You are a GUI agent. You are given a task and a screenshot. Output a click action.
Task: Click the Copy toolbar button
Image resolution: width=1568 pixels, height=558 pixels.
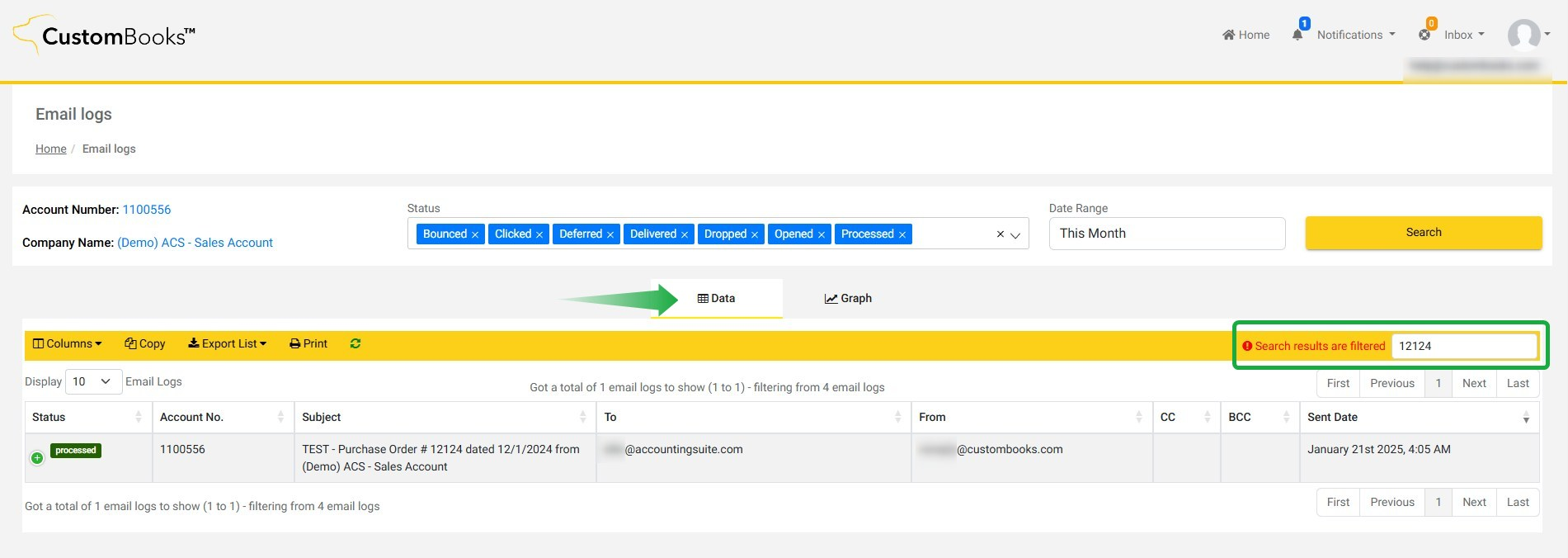pyautogui.click(x=145, y=343)
